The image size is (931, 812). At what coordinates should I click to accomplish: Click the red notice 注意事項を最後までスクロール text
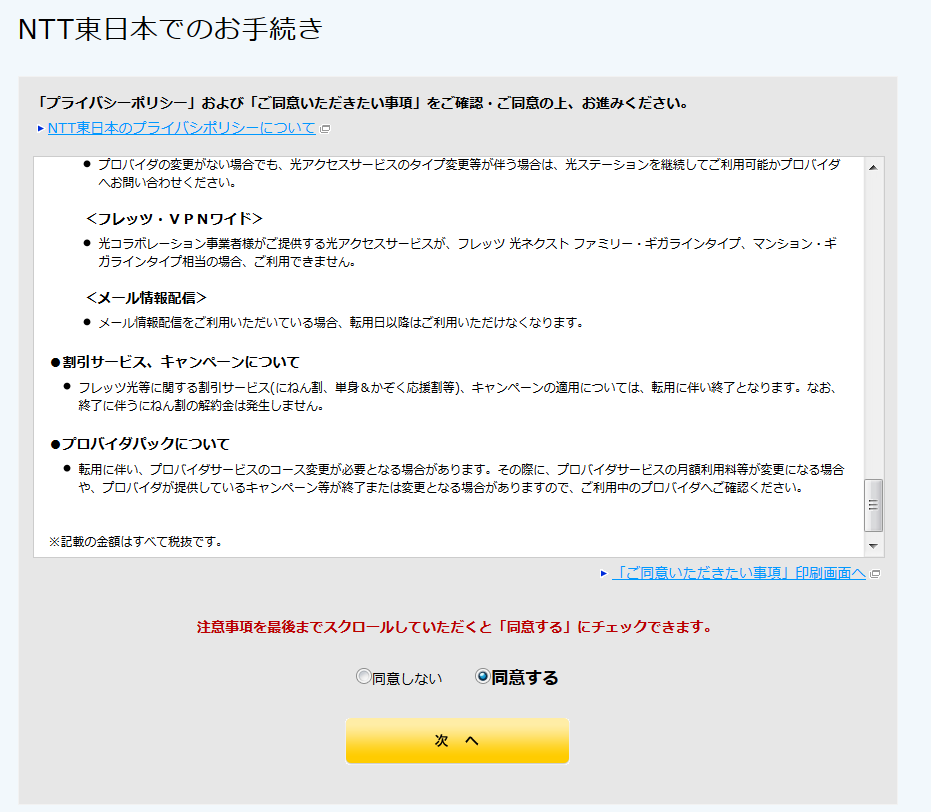(455, 627)
